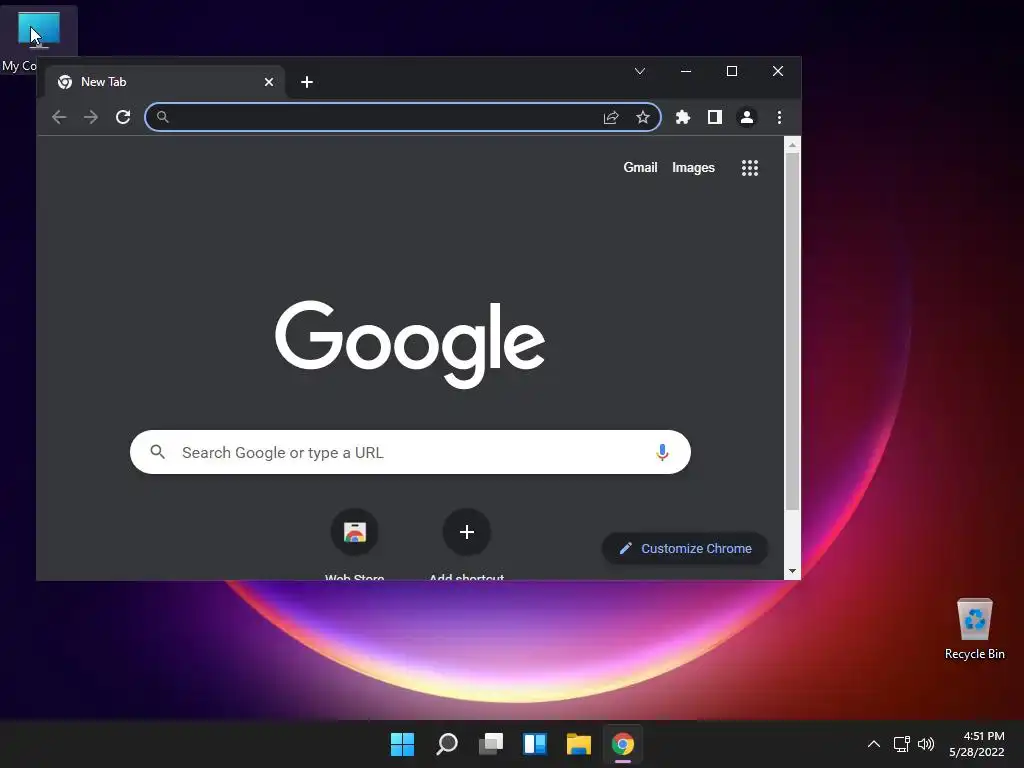This screenshot has width=1024, height=768.
Task: Open a new tab with plus button
Action: (307, 82)
